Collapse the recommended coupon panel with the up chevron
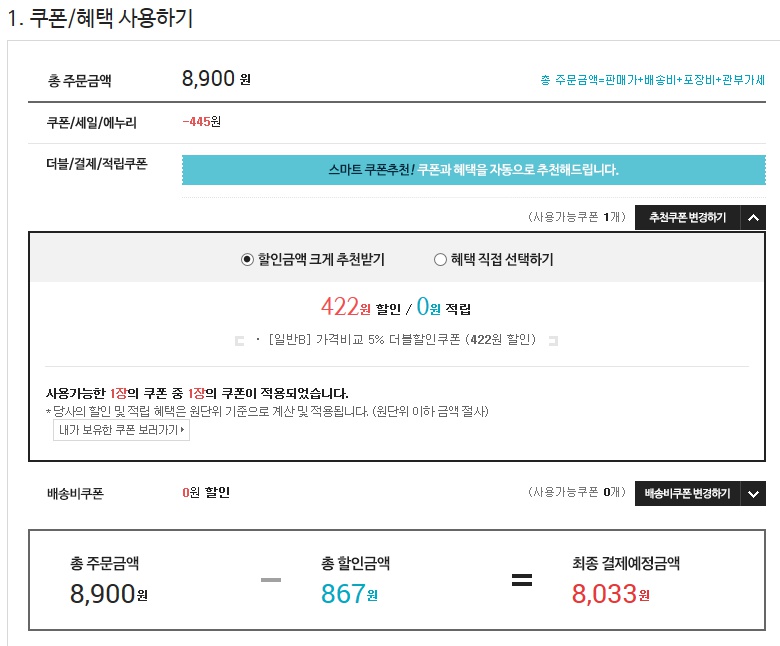This screenshot has height=646, width=780. 754,217
